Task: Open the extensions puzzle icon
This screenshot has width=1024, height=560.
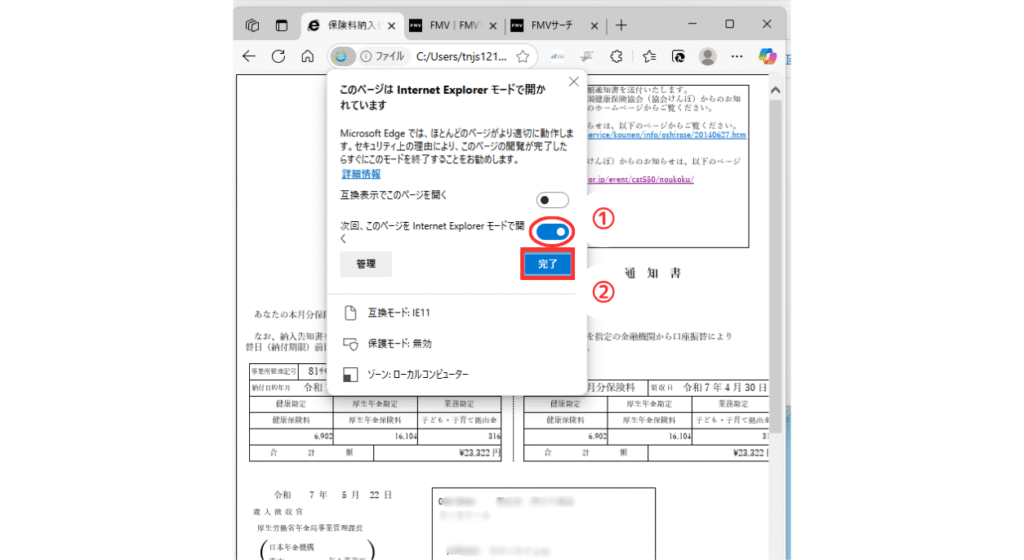Action: [x=616, y=57]
